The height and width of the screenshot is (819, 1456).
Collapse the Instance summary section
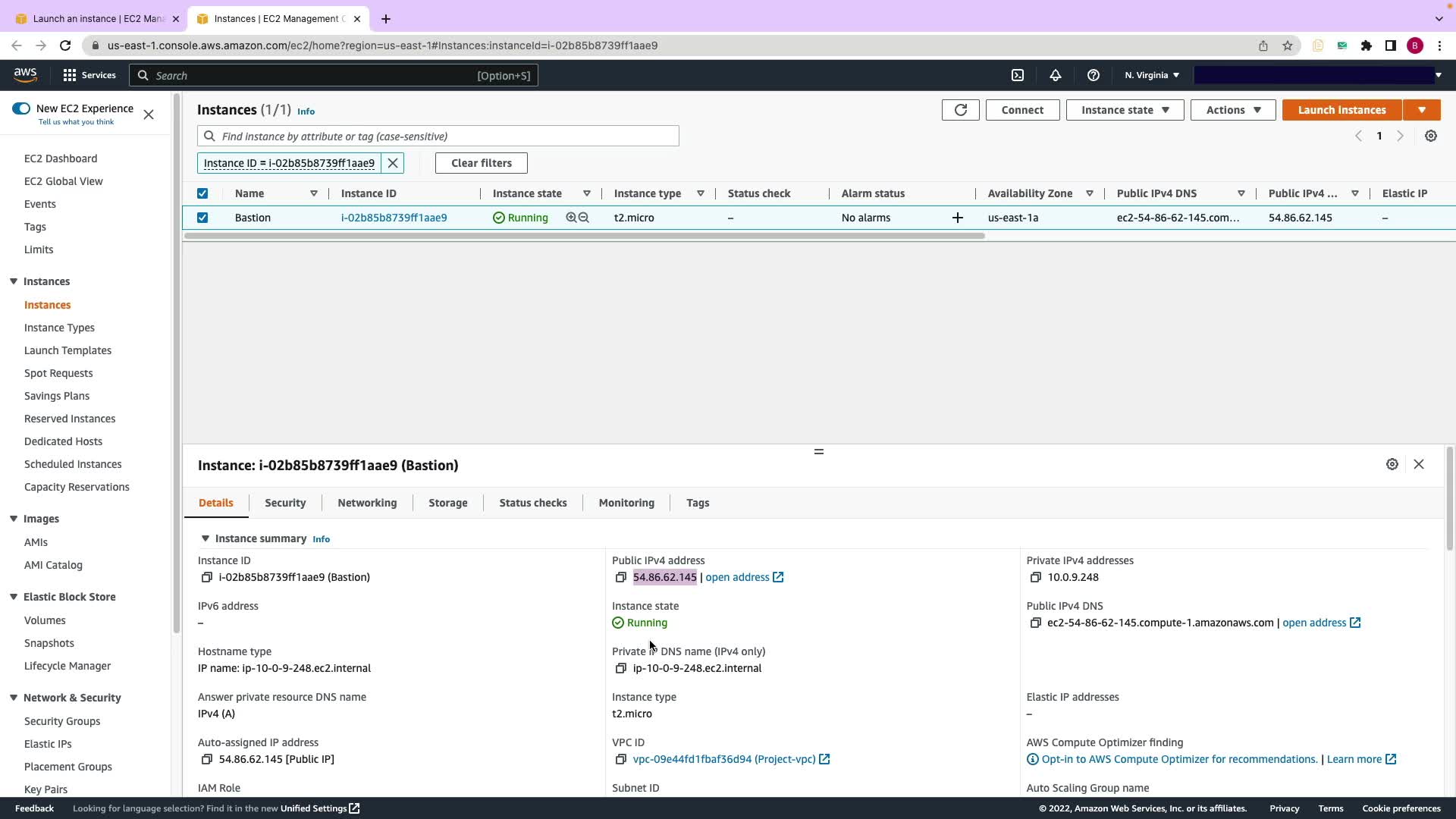coord(205,538)
